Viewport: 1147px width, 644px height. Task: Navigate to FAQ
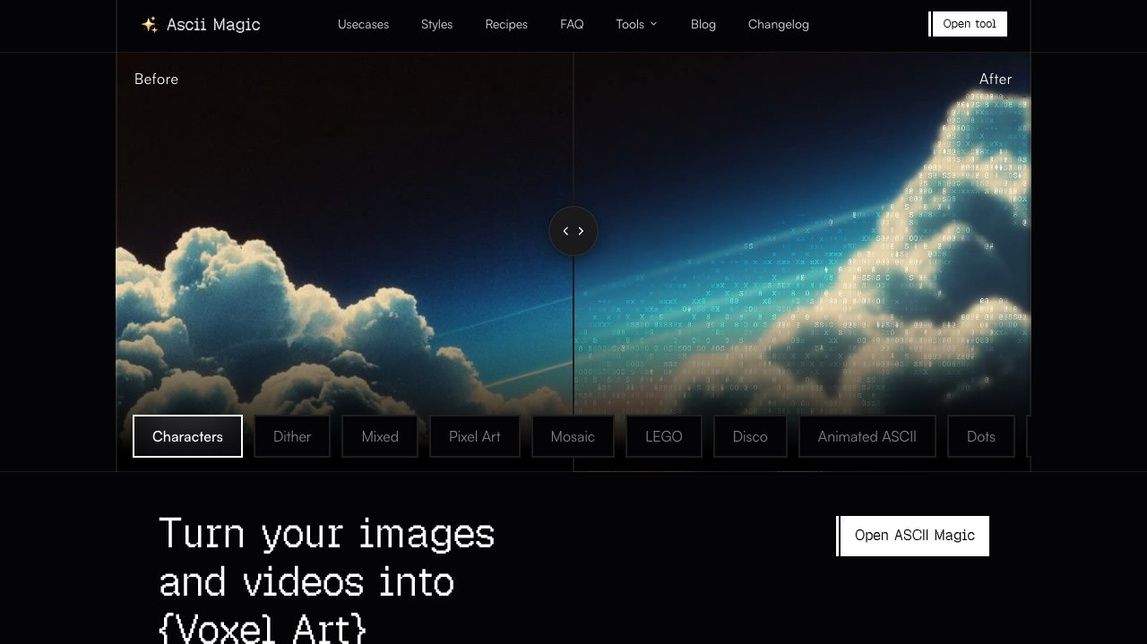(x=571, y=24)
